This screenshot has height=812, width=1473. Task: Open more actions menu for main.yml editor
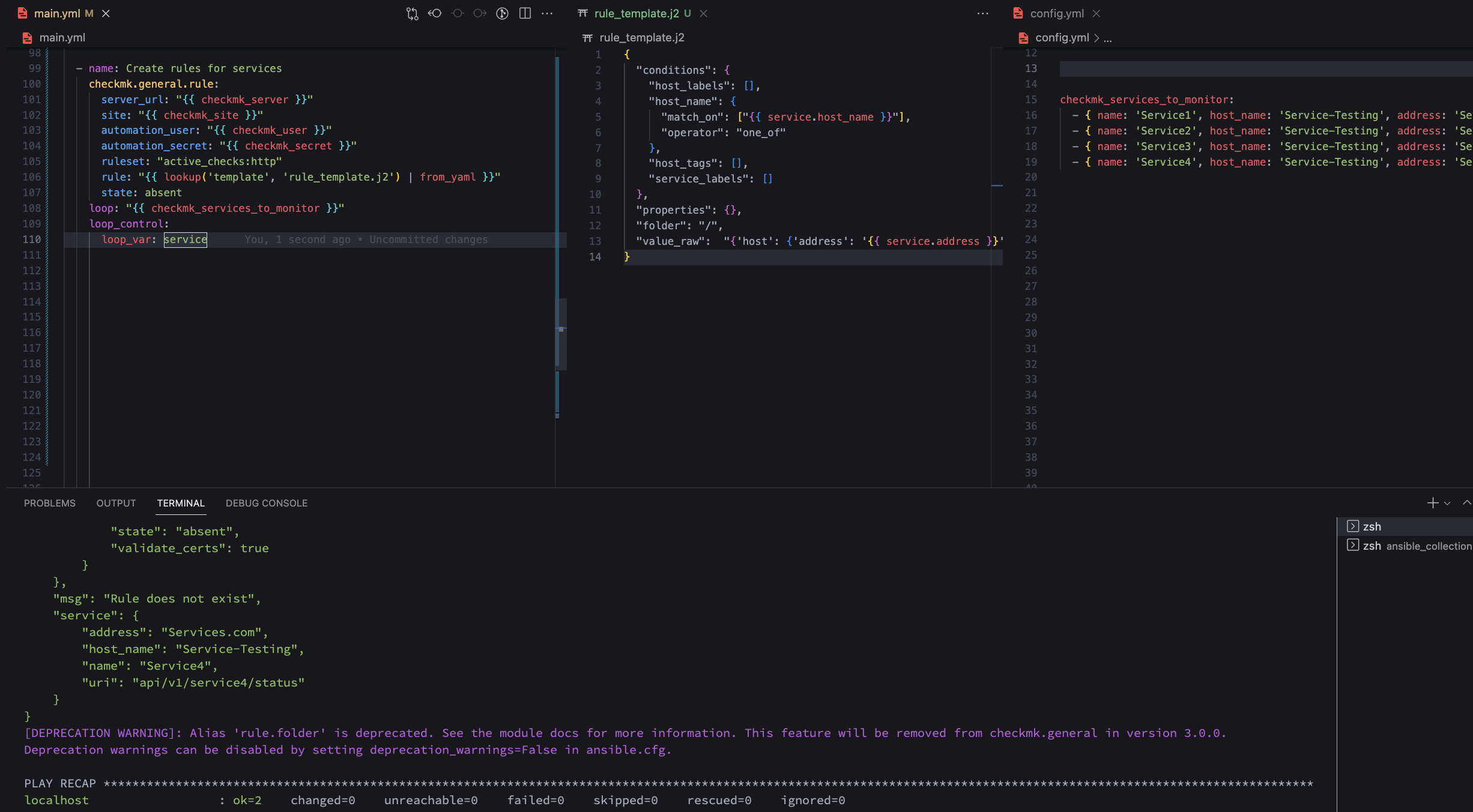pos(547,13)
